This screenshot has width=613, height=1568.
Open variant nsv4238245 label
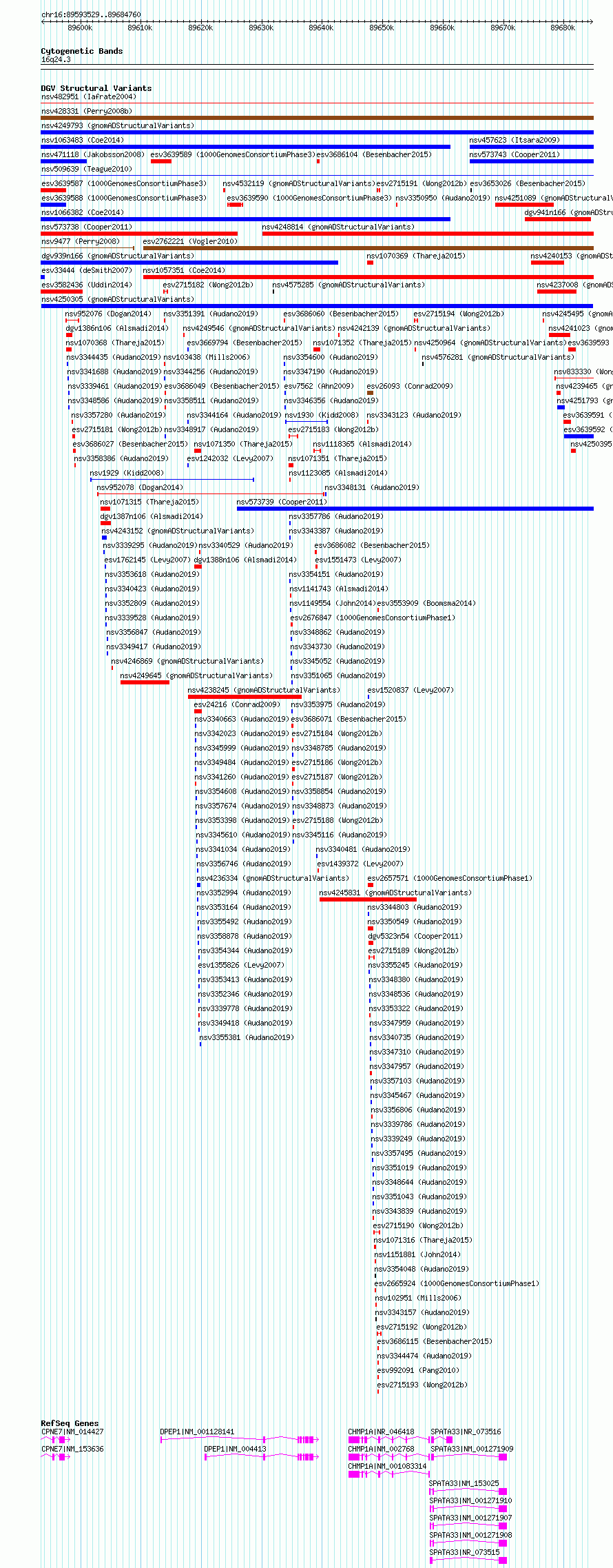pyautogui.click(x=264, y=690)
